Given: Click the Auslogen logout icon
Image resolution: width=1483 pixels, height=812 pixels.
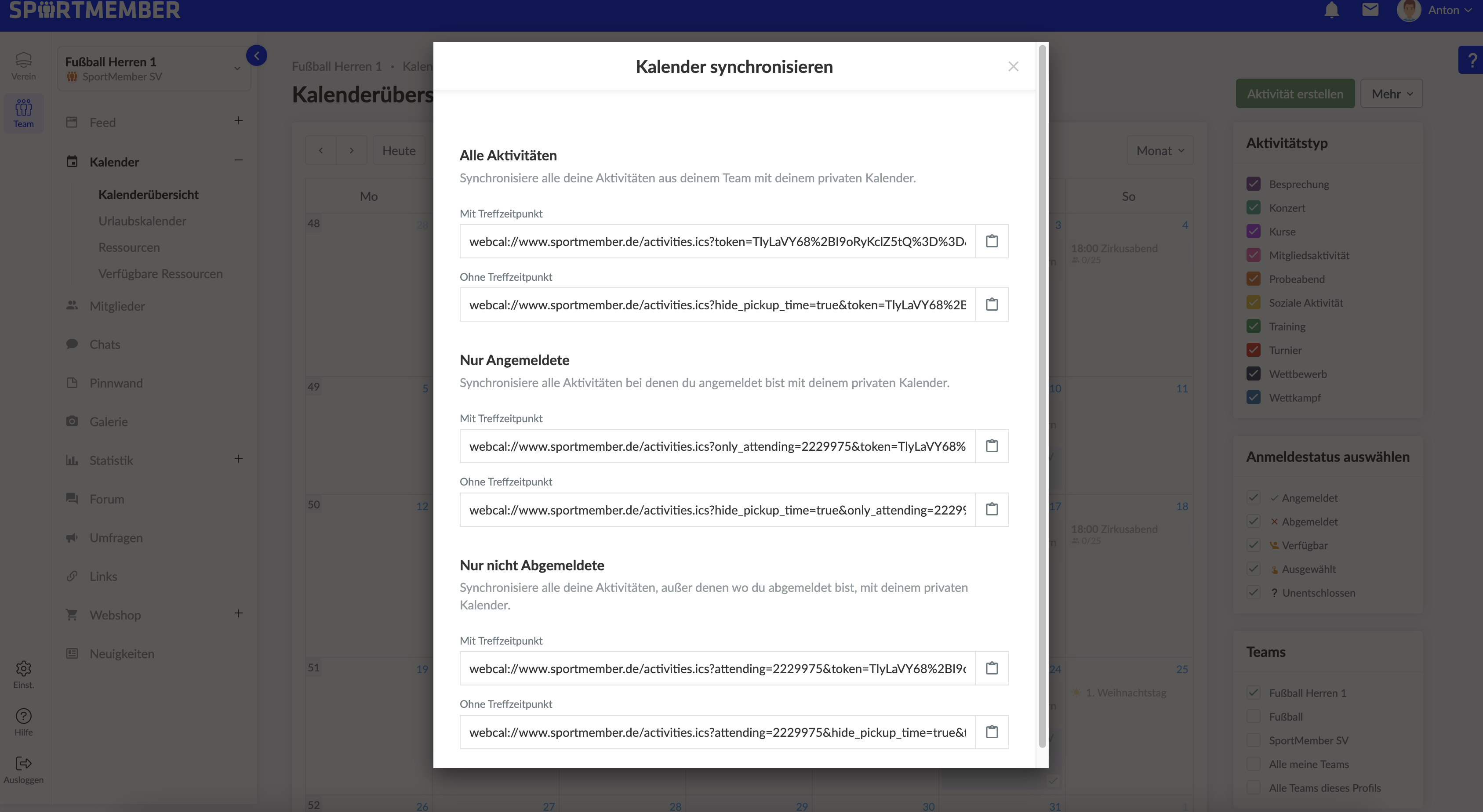Looking at the screenshot, I should tap(23, 764).
